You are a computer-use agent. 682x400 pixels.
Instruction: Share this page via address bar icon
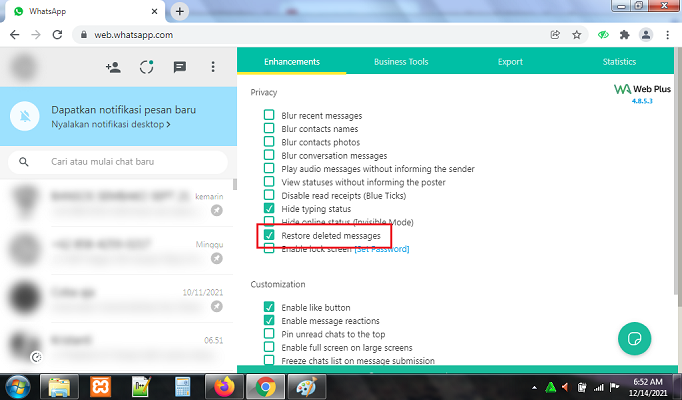(x=555, y=35)
